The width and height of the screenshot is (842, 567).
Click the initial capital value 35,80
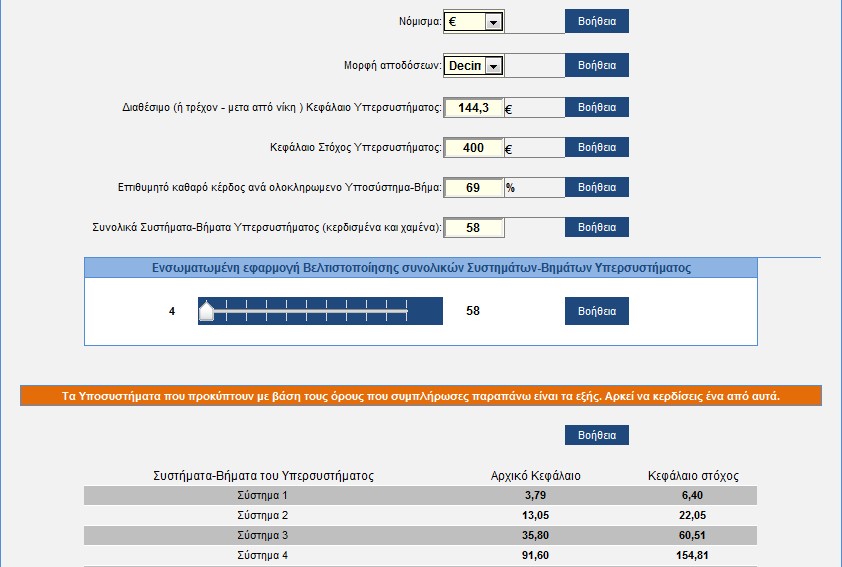point(535,535)
